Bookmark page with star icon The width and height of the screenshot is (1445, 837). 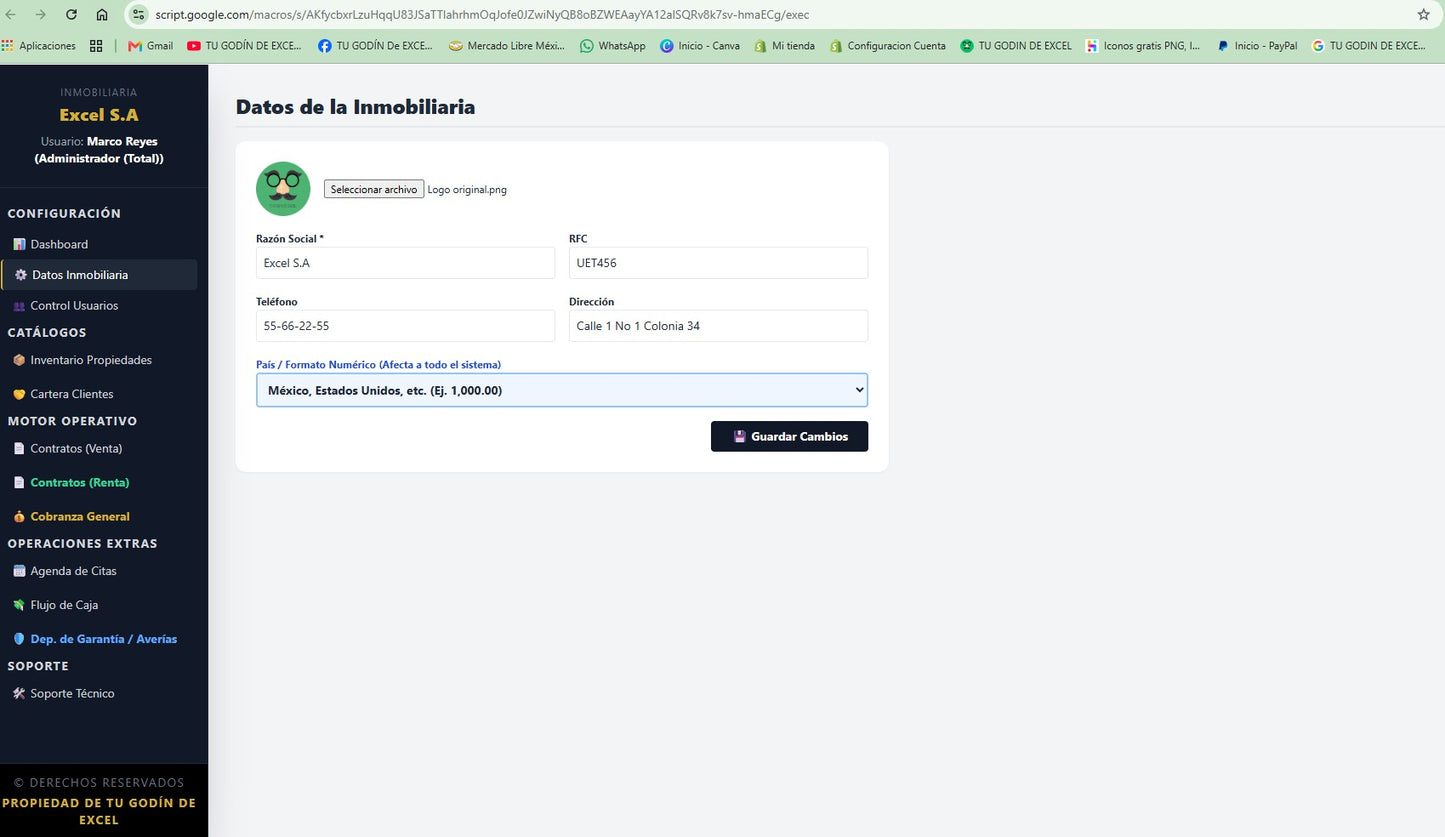(1423, 15)
